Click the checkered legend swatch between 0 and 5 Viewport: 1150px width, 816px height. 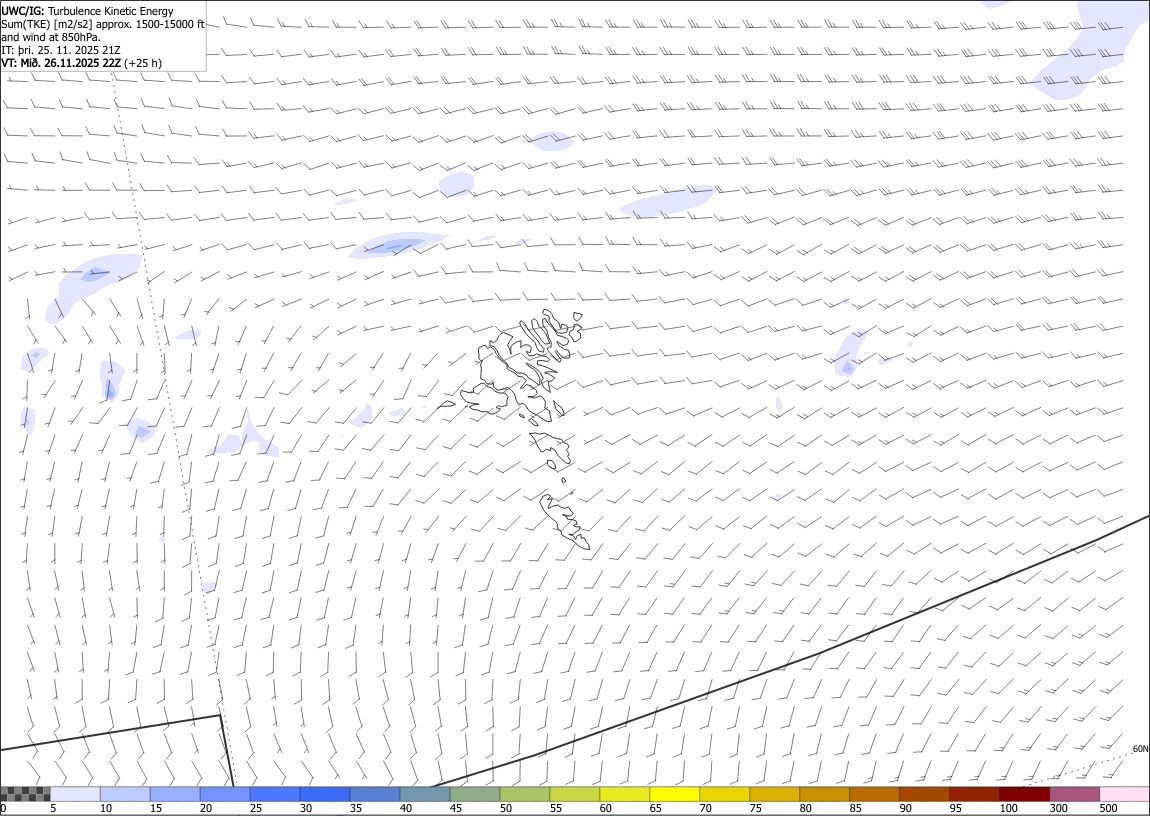(25, 794)
